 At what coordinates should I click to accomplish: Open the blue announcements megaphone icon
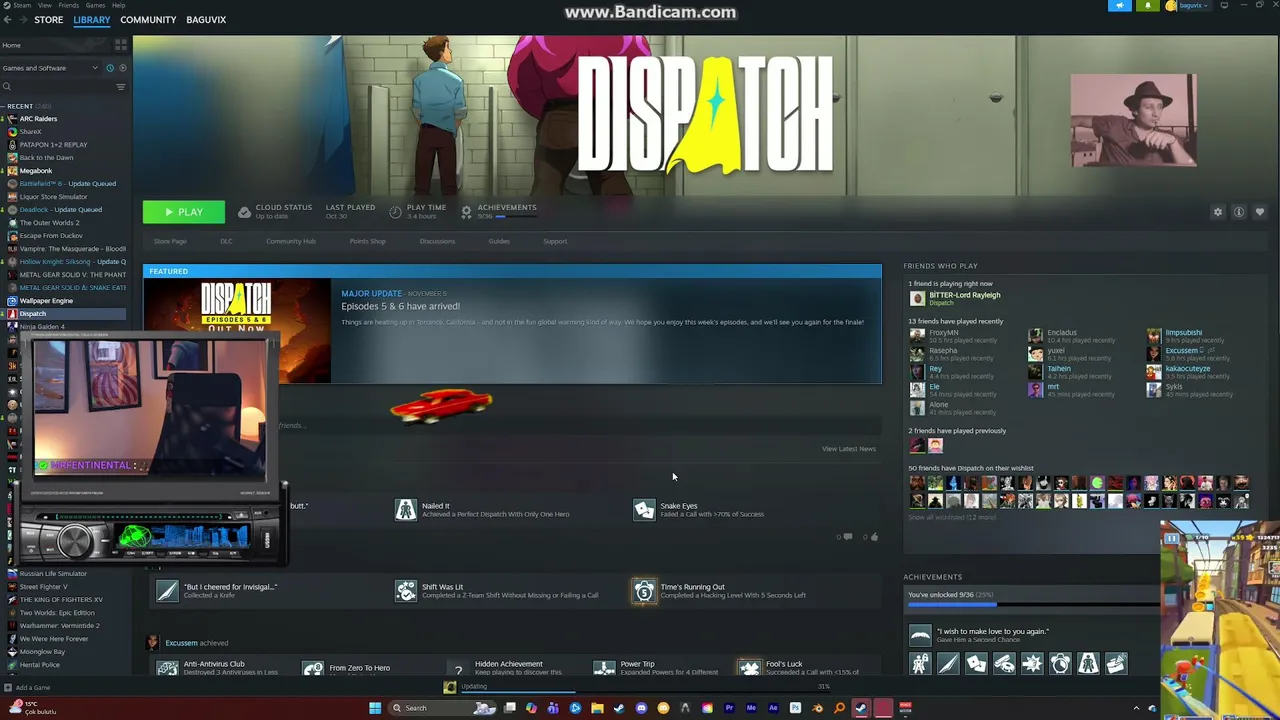coord(1120,5)
